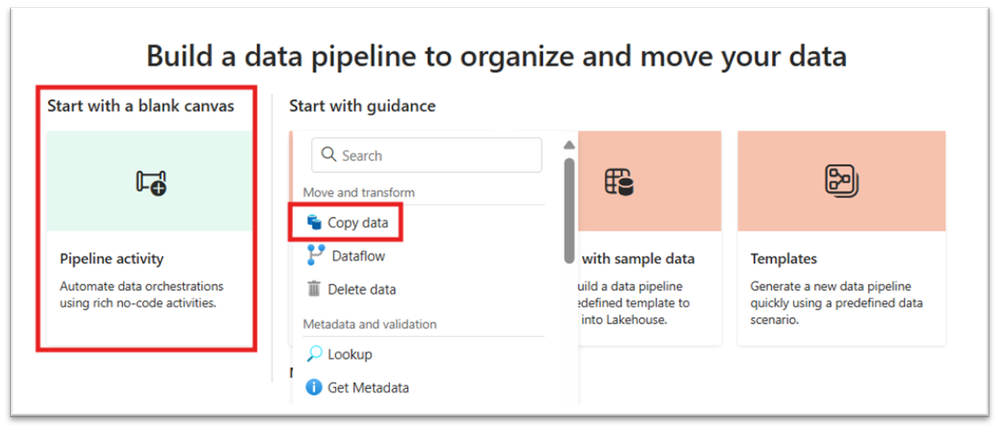Select the Delete data menu entry
This screenshot has height=430, width=999.
pyautogui.click(x=361, y=289)
